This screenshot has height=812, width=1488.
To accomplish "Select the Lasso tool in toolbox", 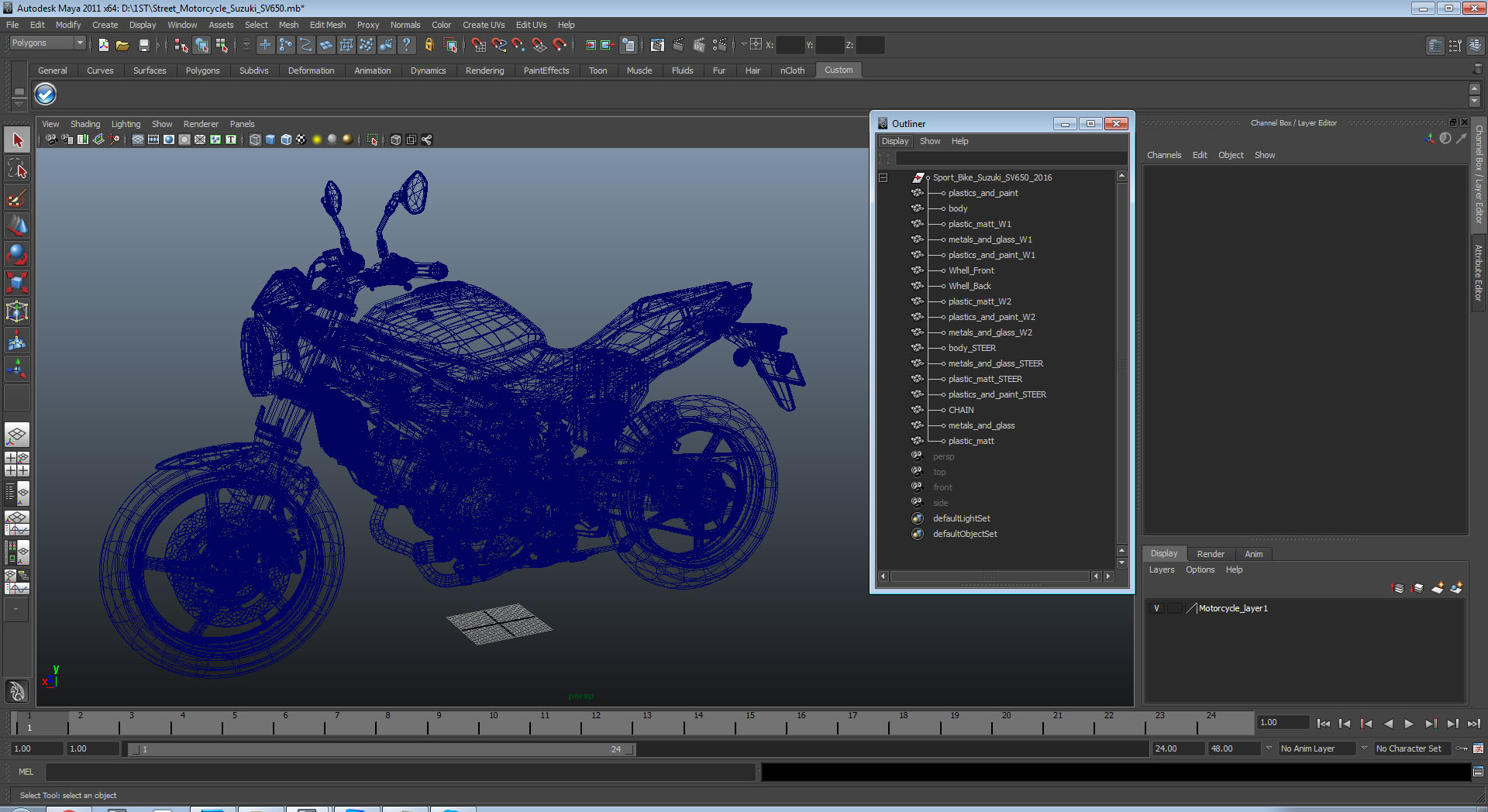I will coord(17,169).
